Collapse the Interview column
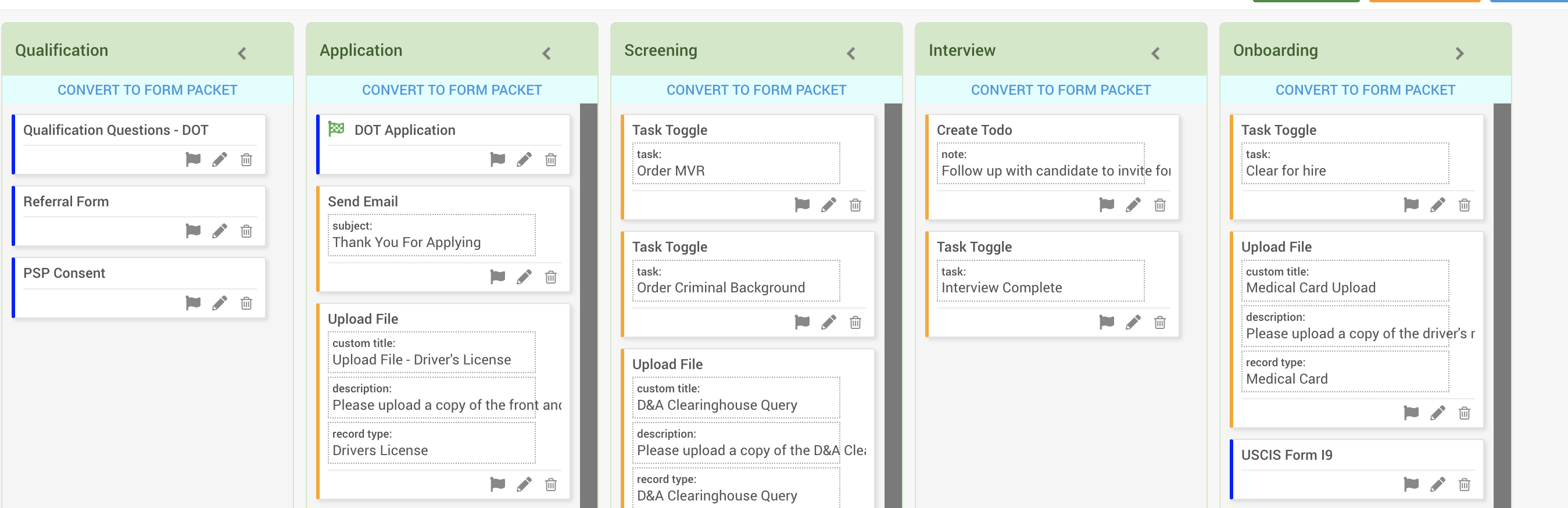Image resolution: width=1568 pixels, height=508 pixels. coord(1155,53)
